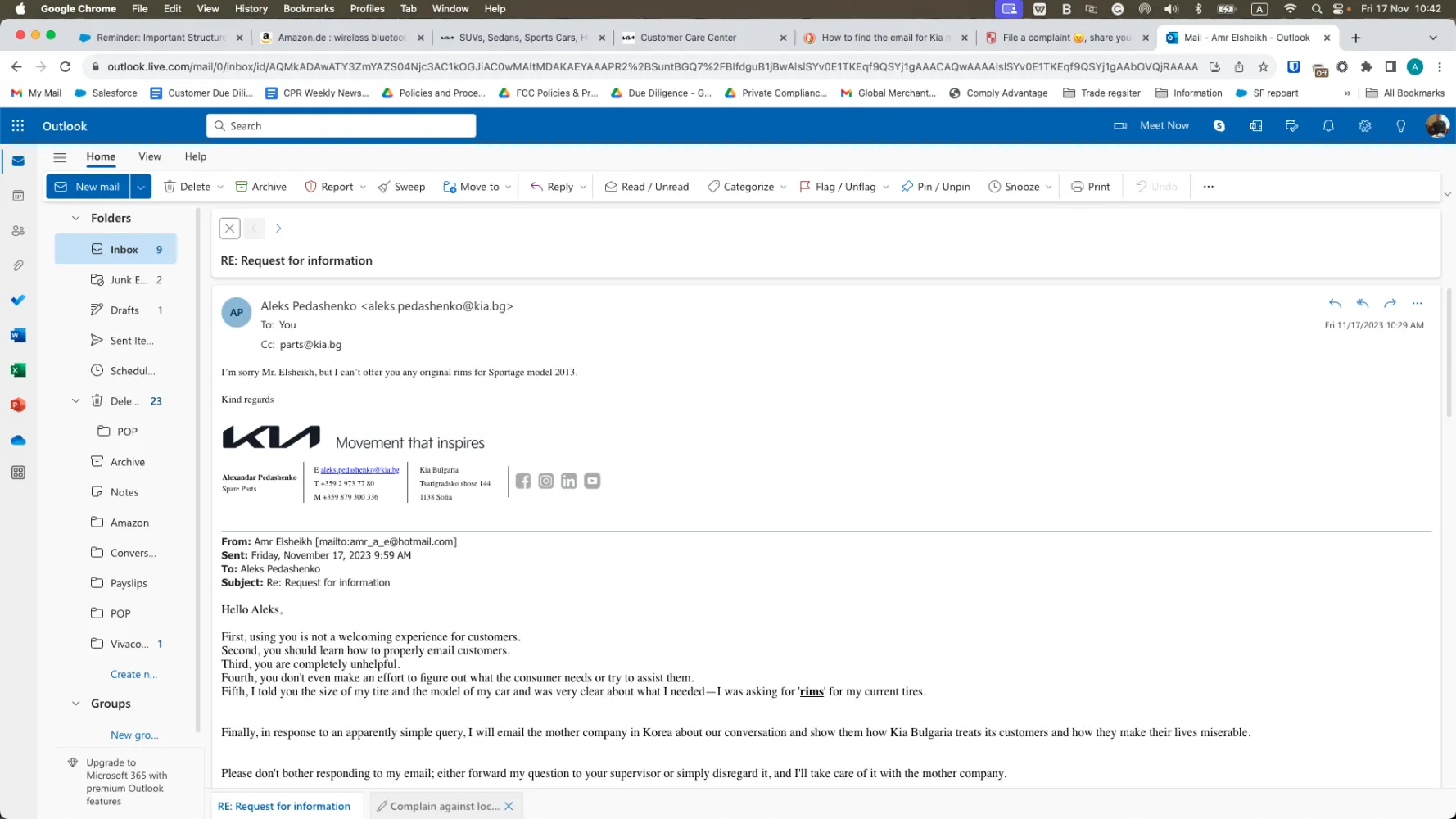
Task: Collapse the Folders section
Action: point(75,218)
